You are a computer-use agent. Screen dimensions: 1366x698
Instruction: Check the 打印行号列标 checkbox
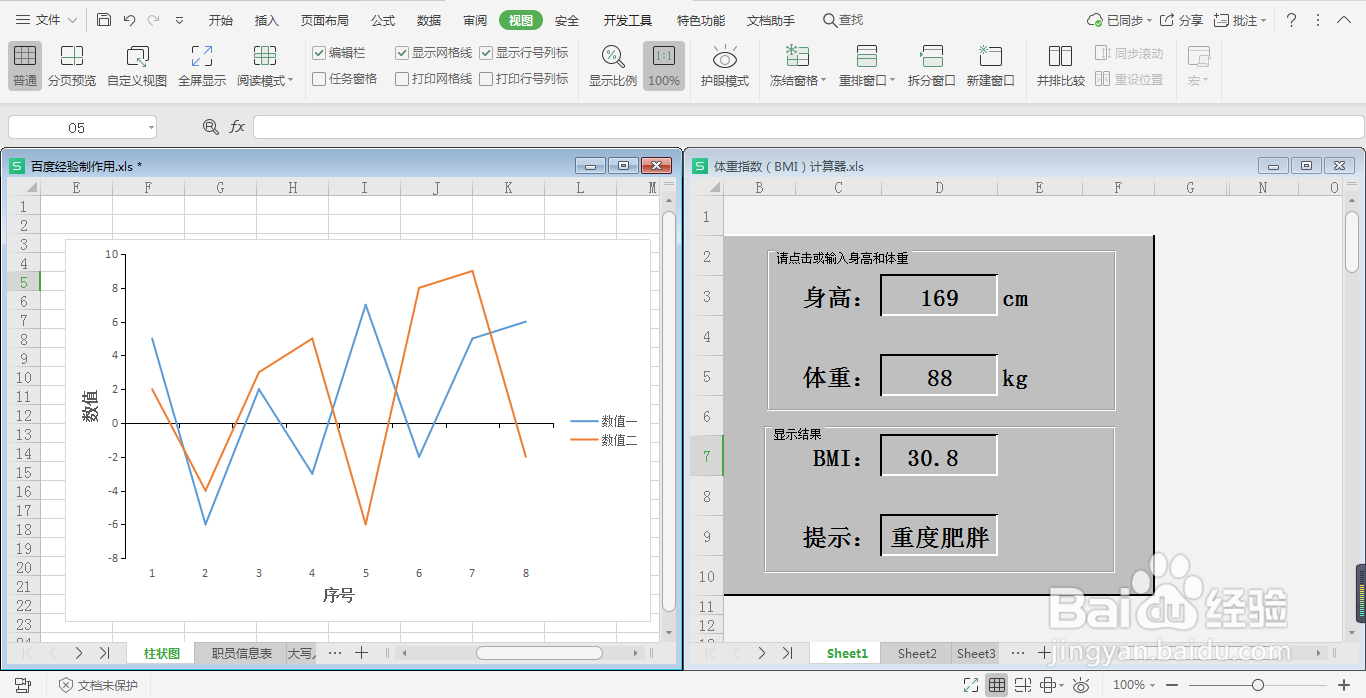[486, 79]
